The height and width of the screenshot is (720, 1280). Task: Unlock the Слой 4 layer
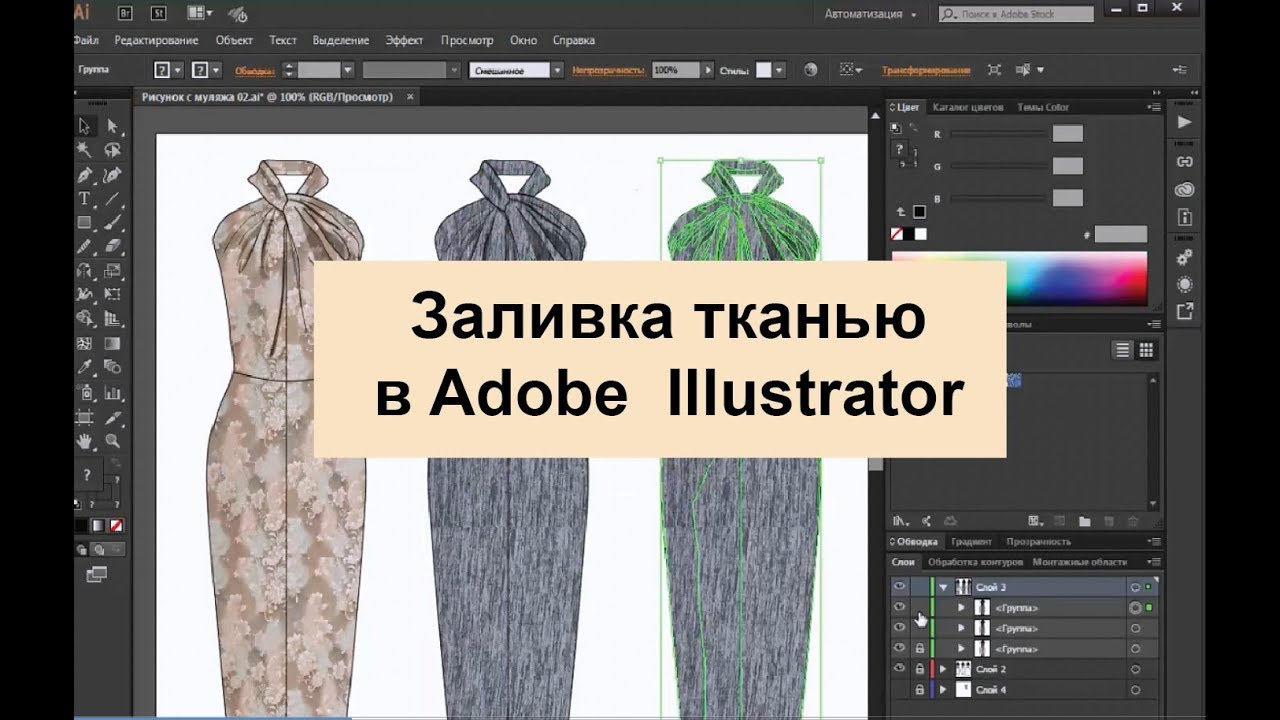[920, 689]
